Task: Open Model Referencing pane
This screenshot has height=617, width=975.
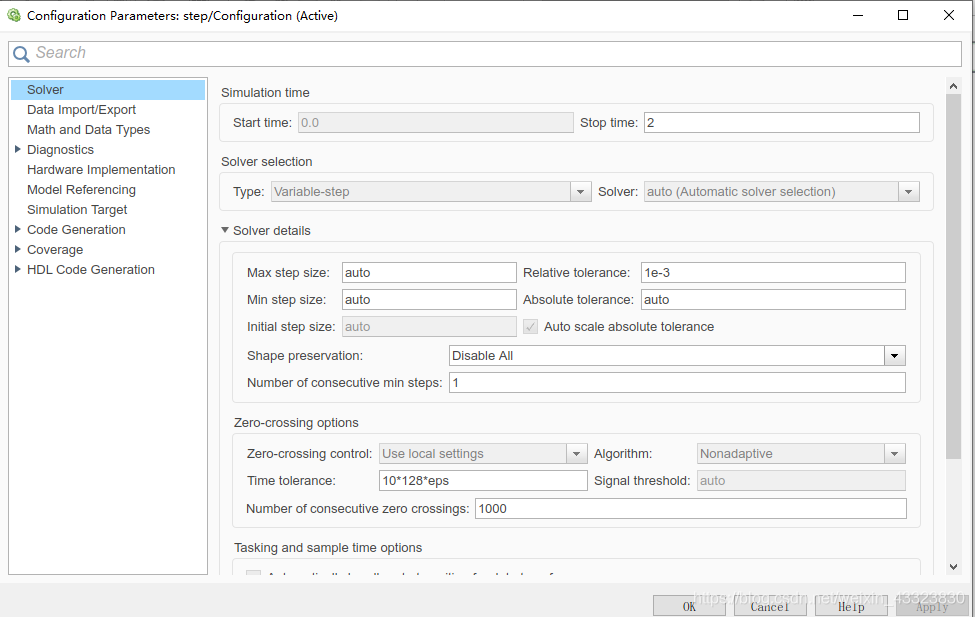Action: [81, 189]
